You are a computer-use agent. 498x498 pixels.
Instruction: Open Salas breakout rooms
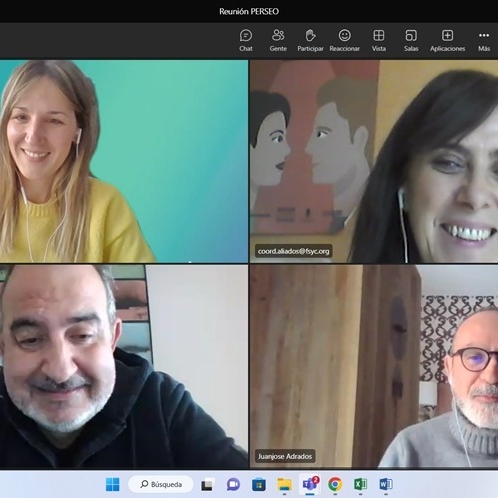coord(411,40)
